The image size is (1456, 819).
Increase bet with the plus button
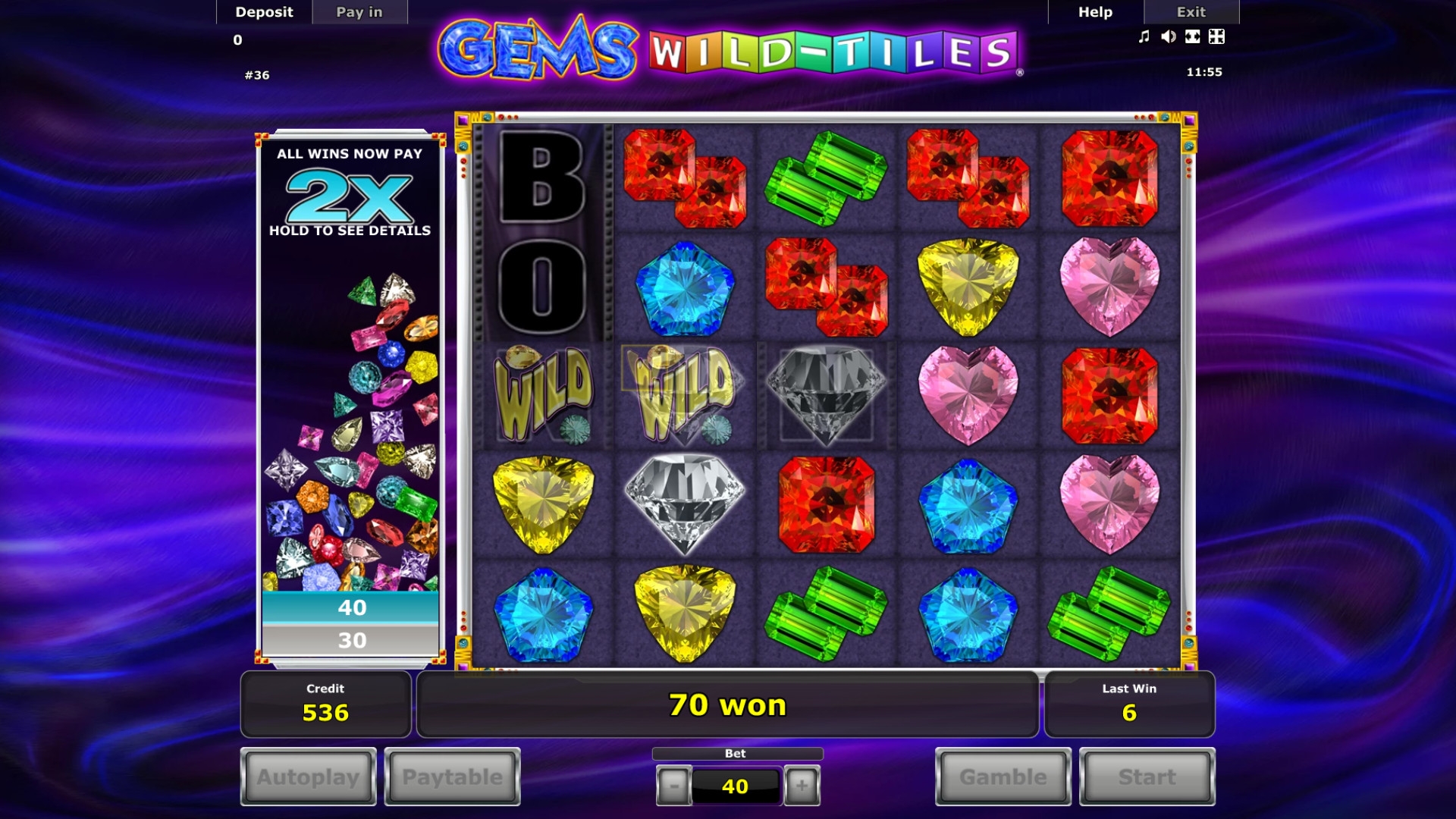click(x=802, y=786)
